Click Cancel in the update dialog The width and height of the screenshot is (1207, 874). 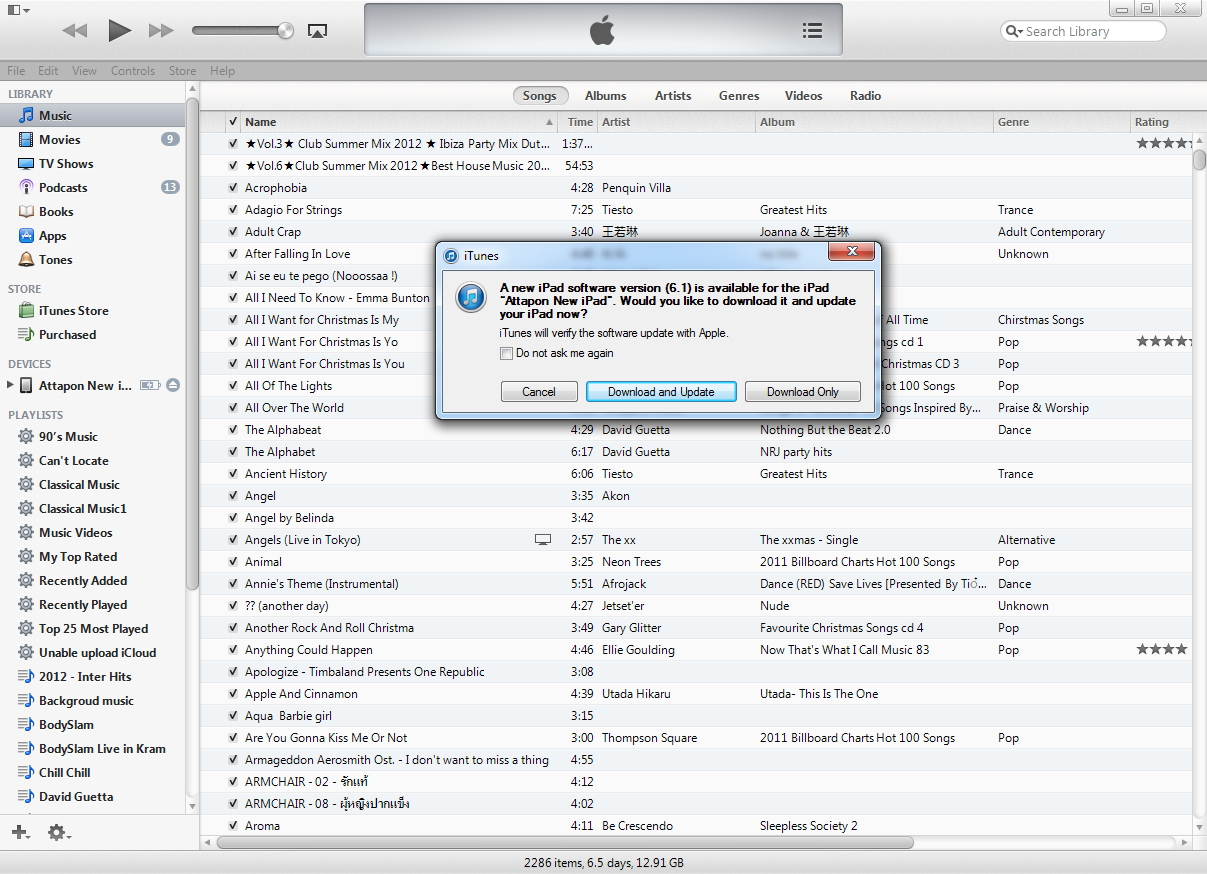[x=539, y=392]
